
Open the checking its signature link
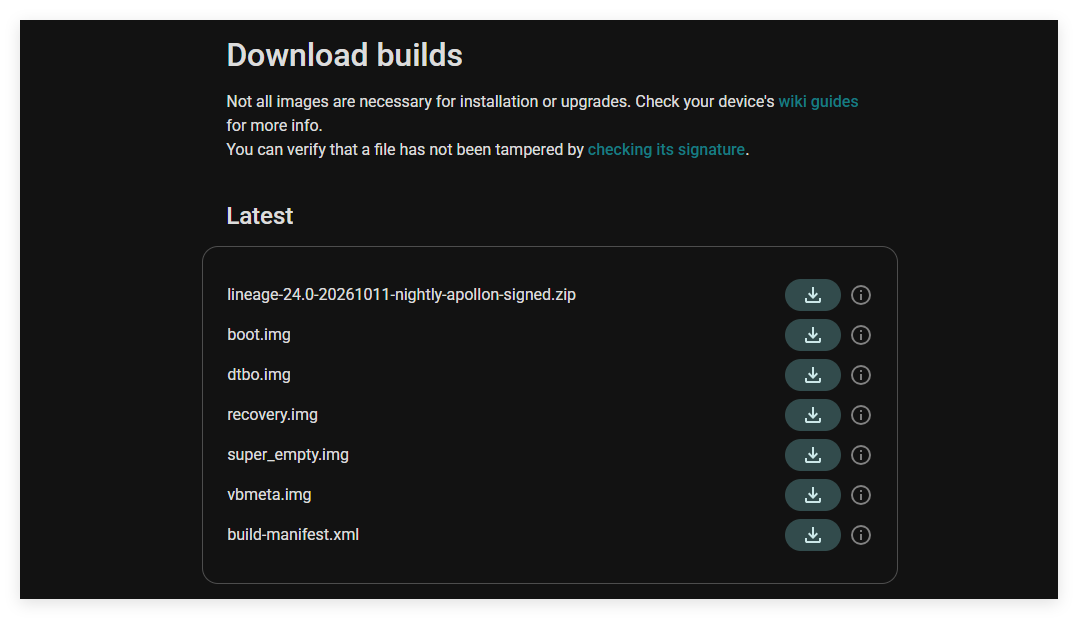click(x=666, y=150)
